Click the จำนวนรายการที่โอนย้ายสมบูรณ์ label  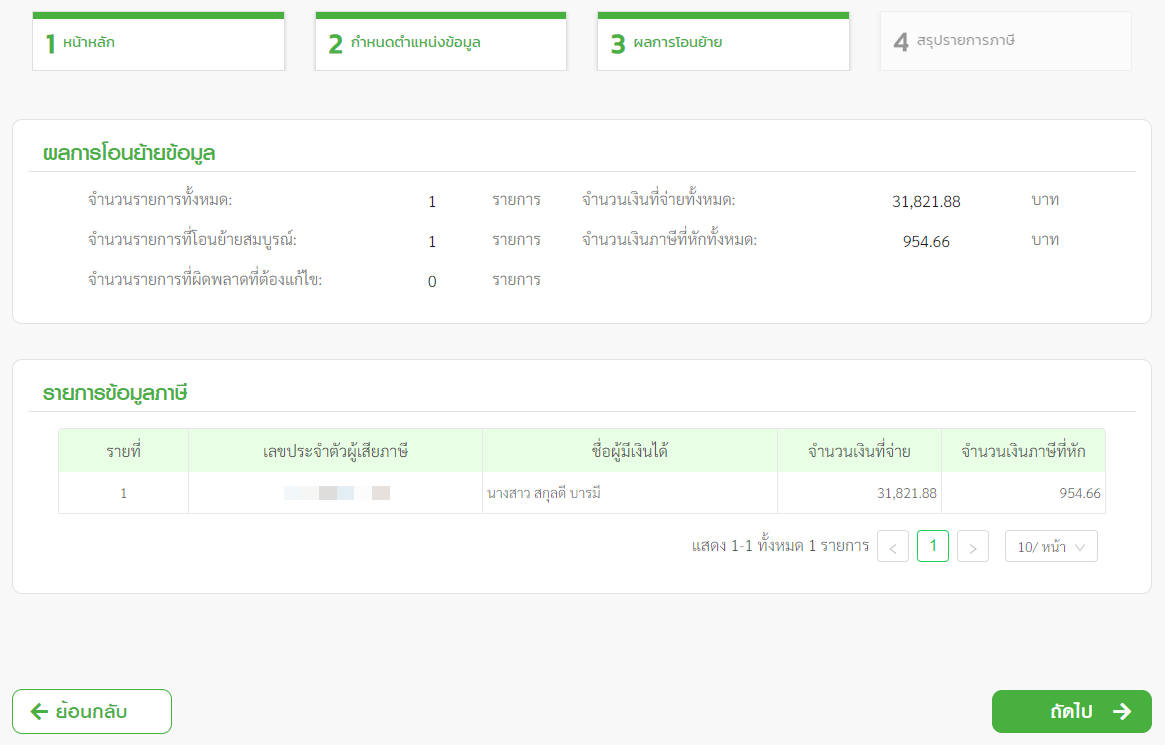[192, 240]
